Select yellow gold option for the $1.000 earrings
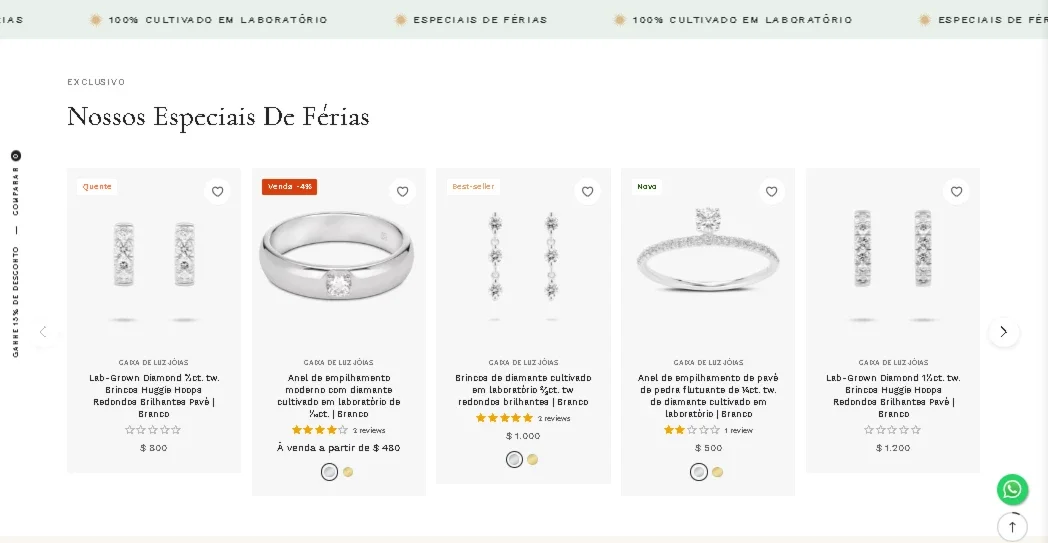This screenshot has height=543, width=1048. coord(532,459)
